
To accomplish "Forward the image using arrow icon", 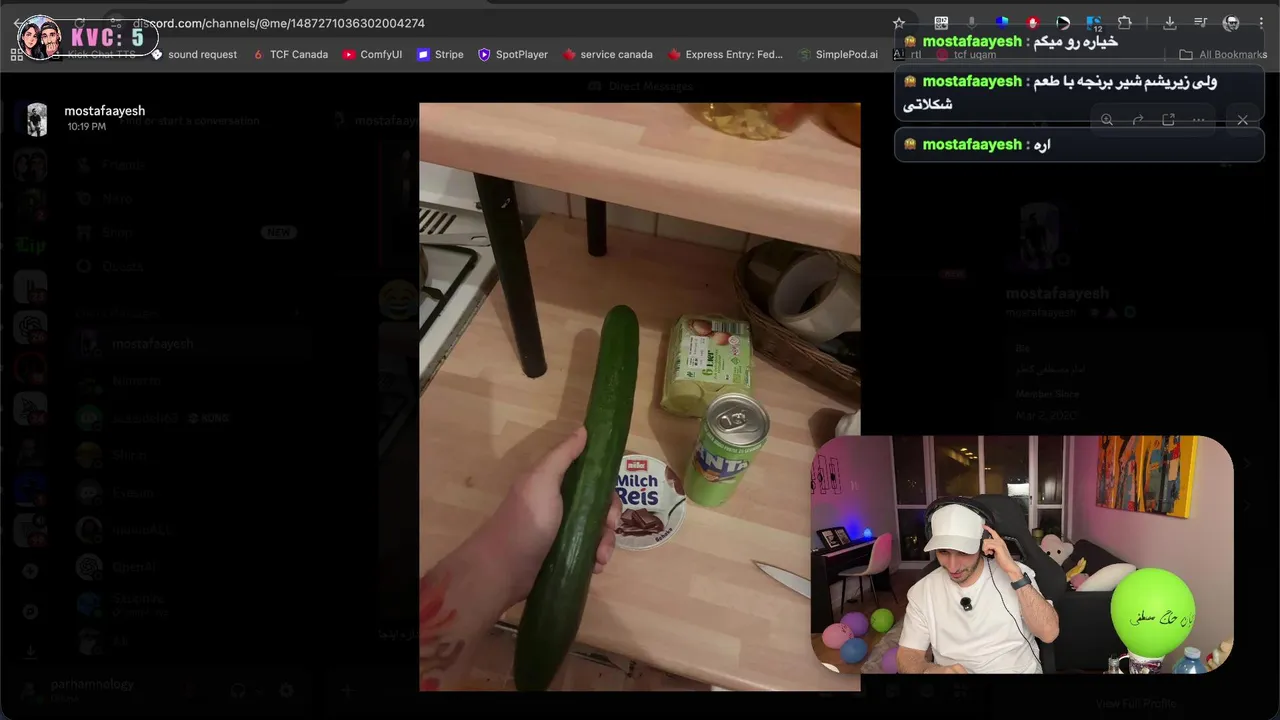I will coord(1138,120).
